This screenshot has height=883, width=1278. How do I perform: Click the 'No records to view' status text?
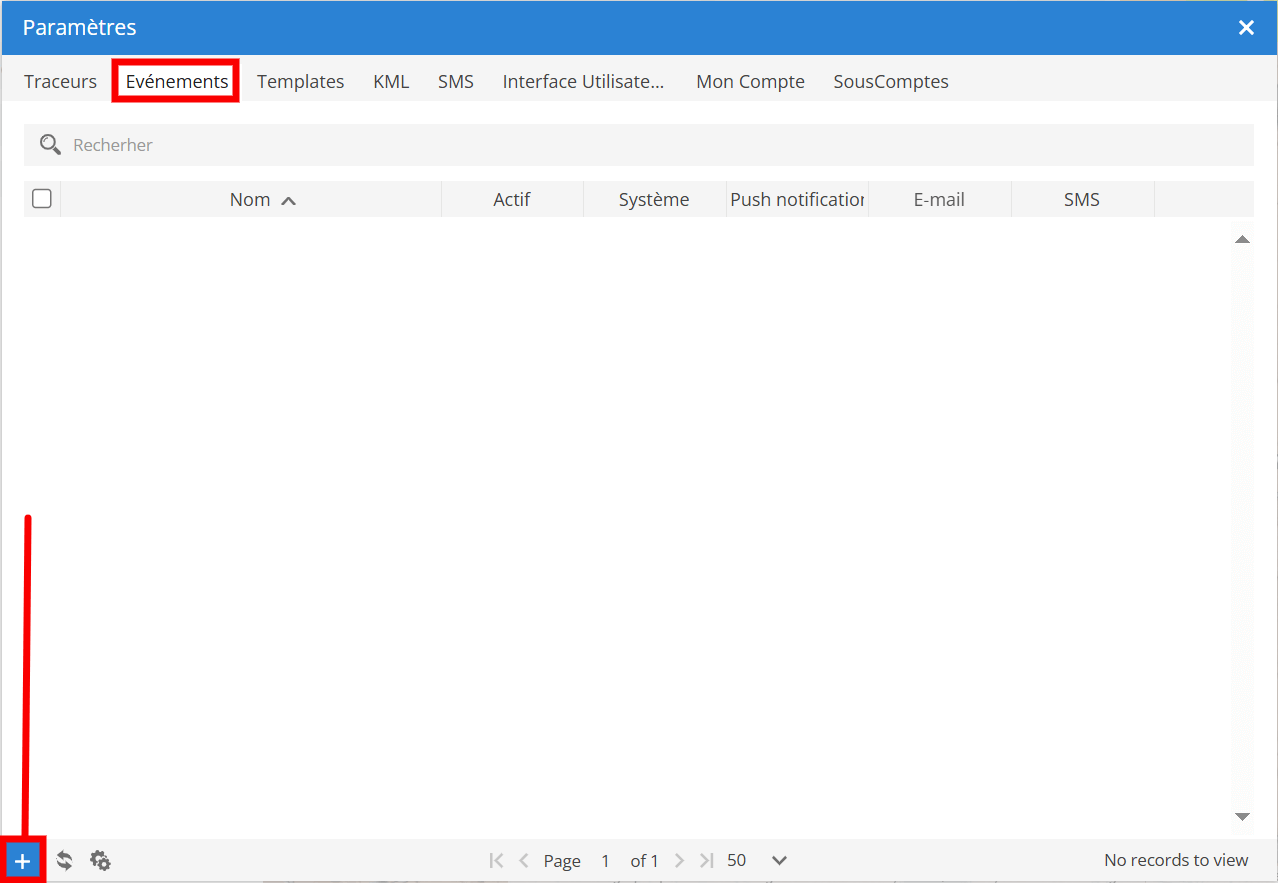coord(1176,860)
